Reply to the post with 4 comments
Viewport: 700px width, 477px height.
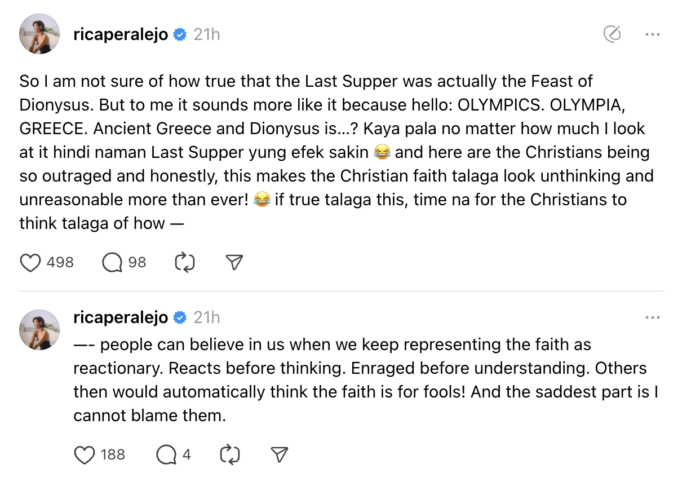(x=166, y=455)
